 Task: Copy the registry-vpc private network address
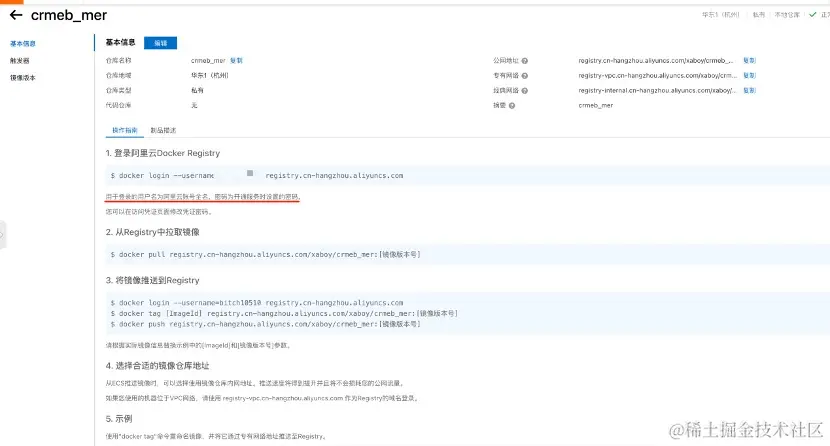pyautogui.click(x=750, y=75)
